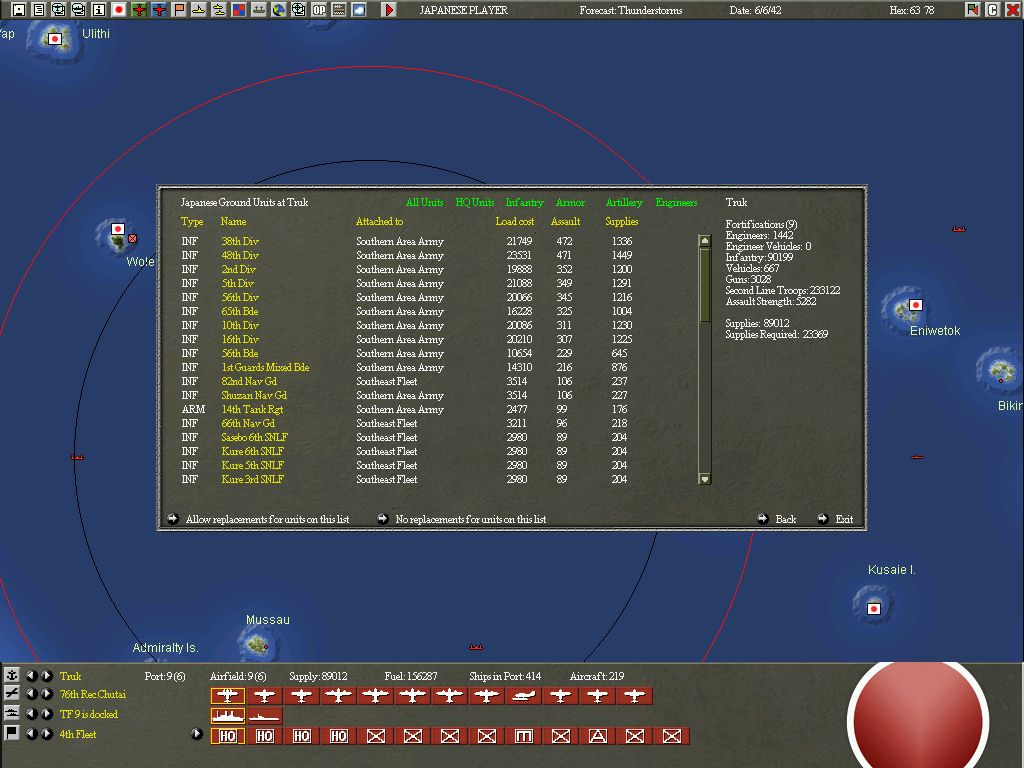This screenshot has width=1024, height=768.
Task: Click the crosshair target icon in top toolbar
Action: [298, 10]
